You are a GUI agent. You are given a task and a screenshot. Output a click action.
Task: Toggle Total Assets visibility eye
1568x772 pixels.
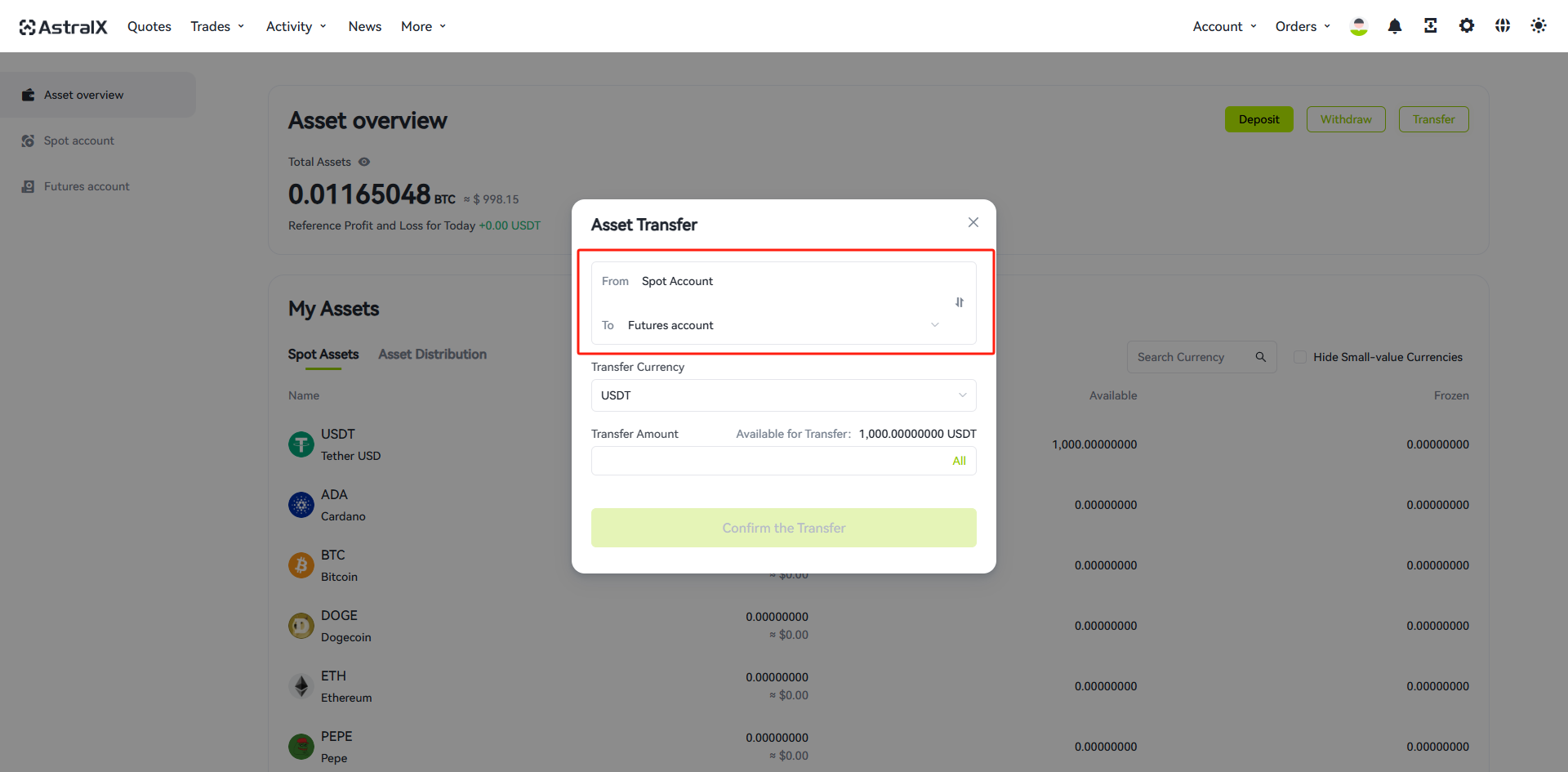364,162
